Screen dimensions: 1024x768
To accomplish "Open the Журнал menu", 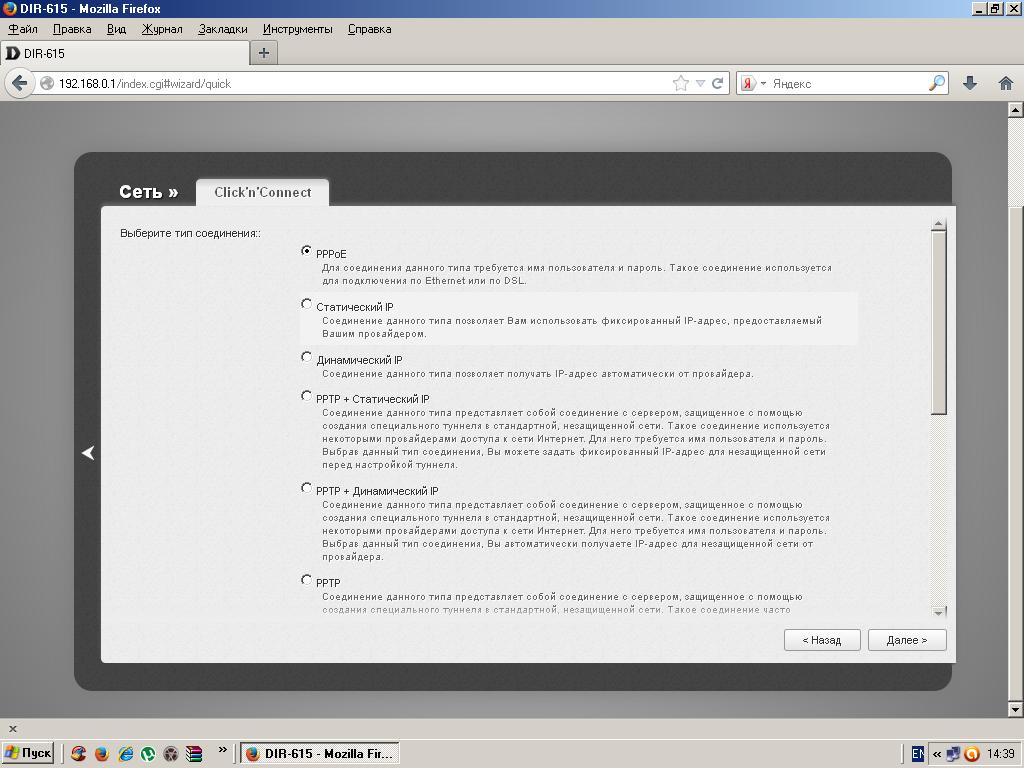I will (x=162, y=29).
